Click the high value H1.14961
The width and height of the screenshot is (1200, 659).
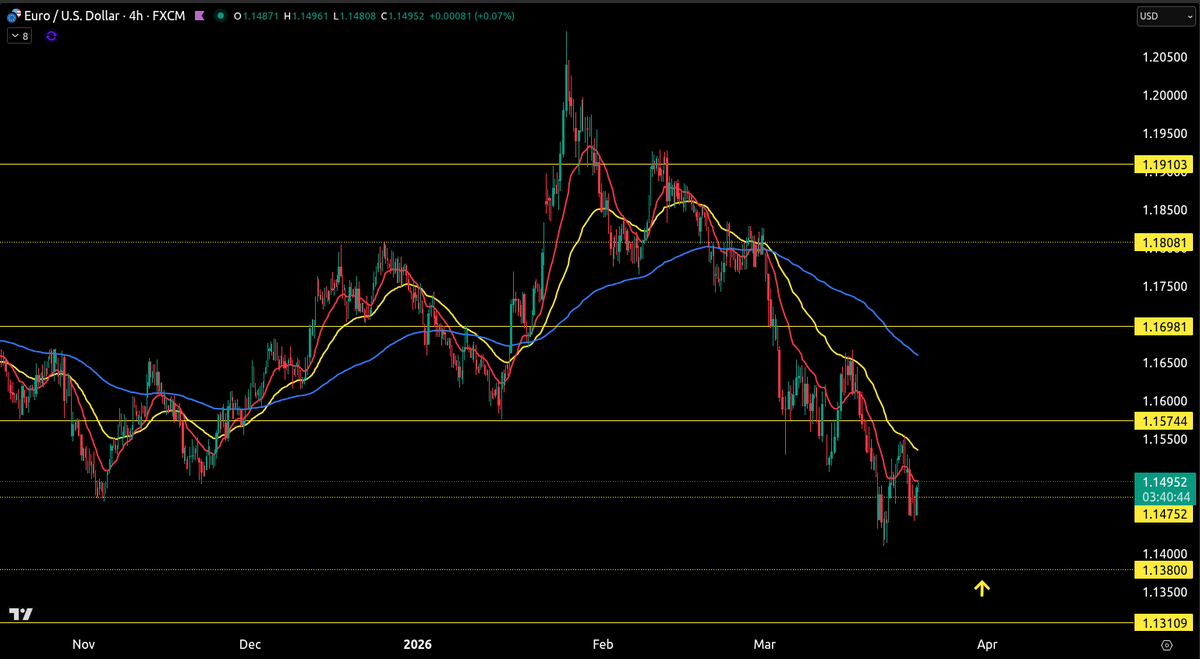[x=306, y=16]
